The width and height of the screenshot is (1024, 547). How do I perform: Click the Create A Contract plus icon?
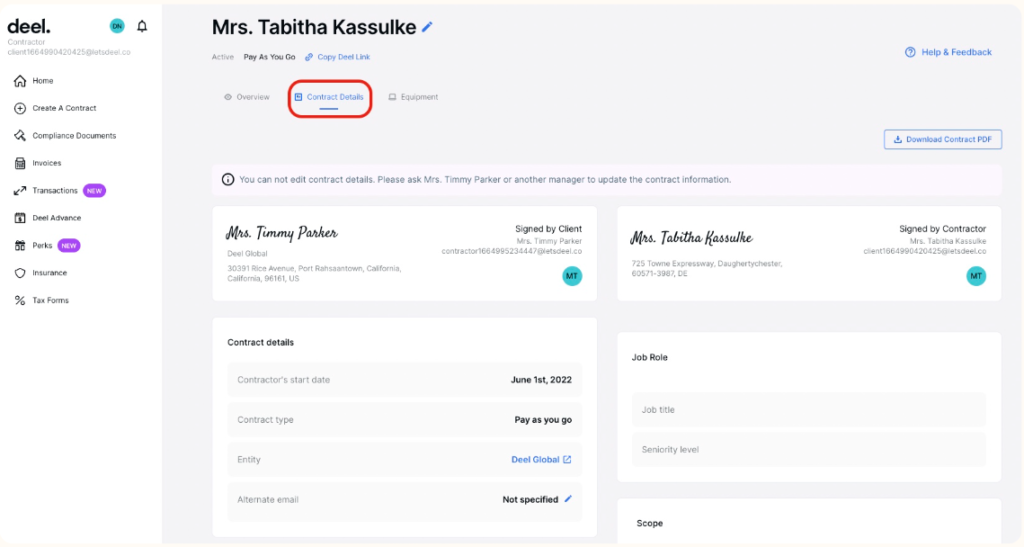click(20, 108)
